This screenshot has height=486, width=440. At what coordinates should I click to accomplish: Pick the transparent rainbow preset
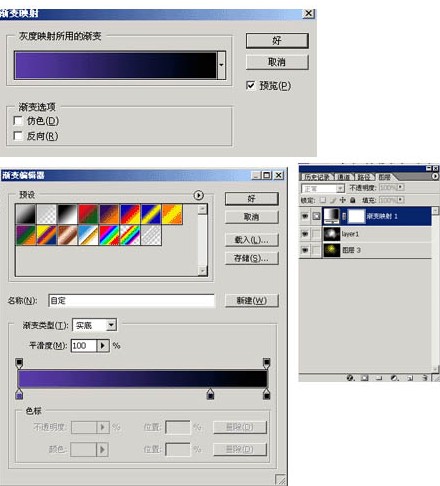[130, 235]
